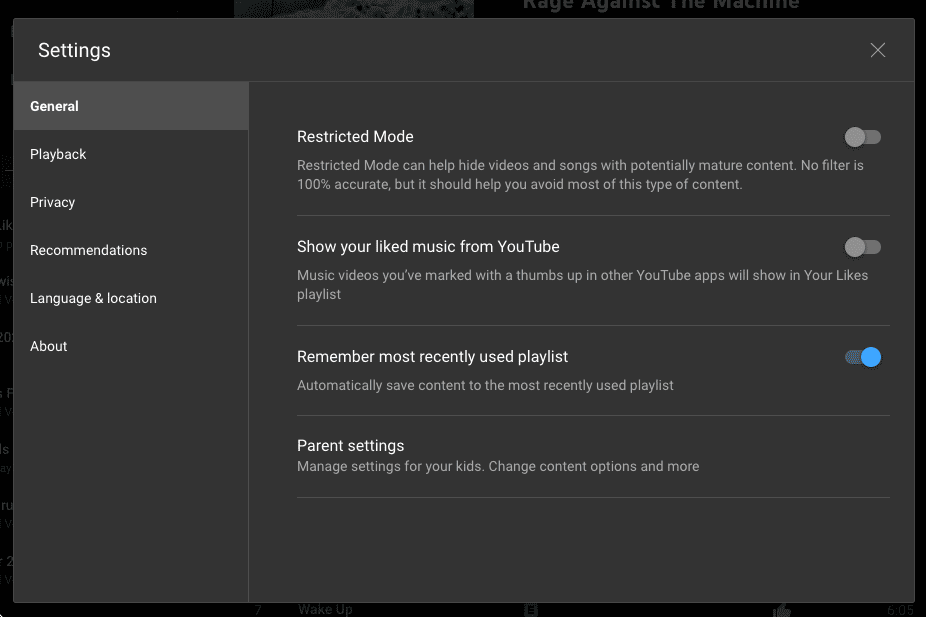The image size is (926, 617).
Task: Click the artist name Rage Against The Machine
Action: point(662,6)
